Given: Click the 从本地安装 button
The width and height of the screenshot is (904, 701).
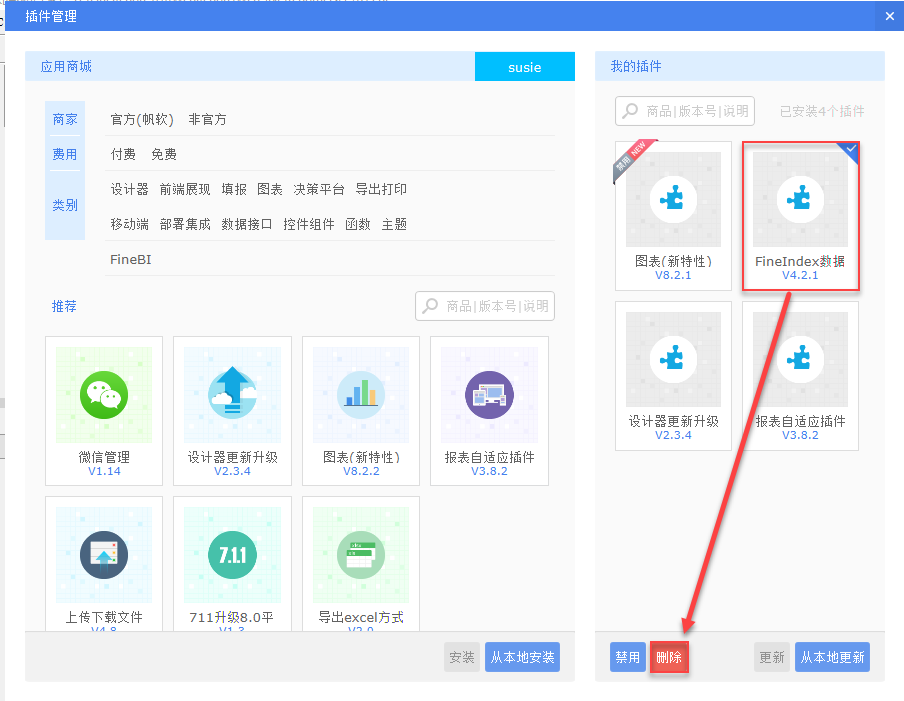Looking at the screenshot, I should [x=522, y=657].
